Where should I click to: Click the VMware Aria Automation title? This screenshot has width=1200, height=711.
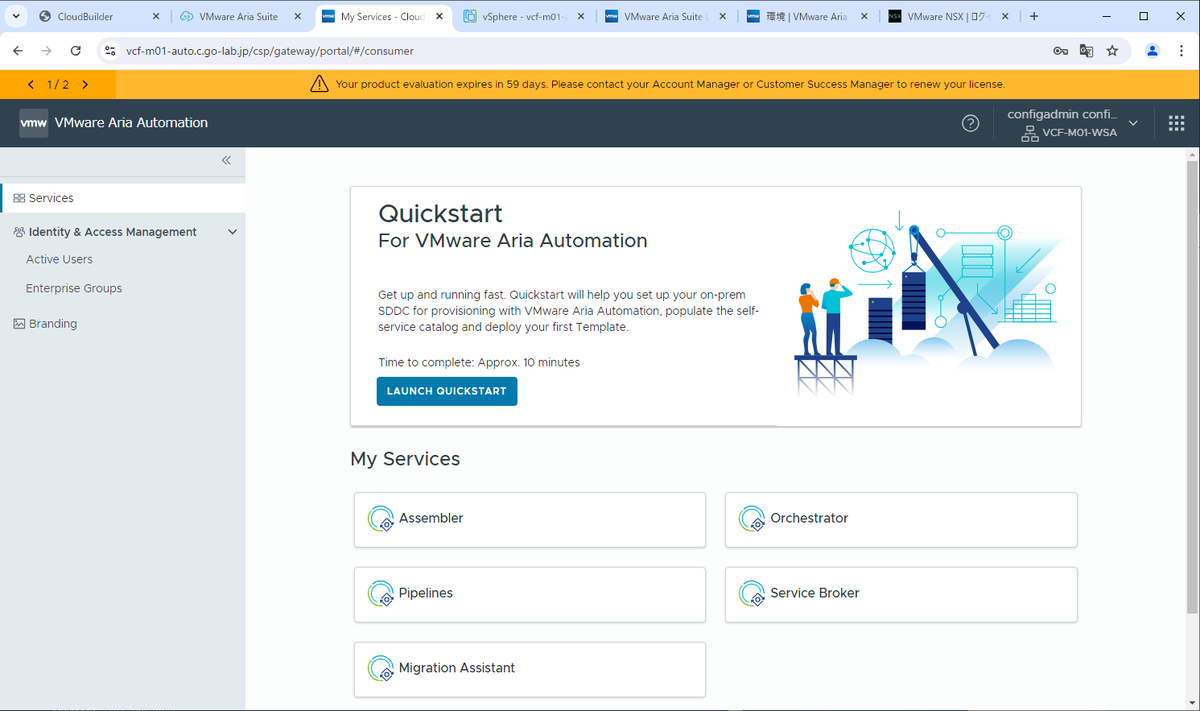coord(132,123)
